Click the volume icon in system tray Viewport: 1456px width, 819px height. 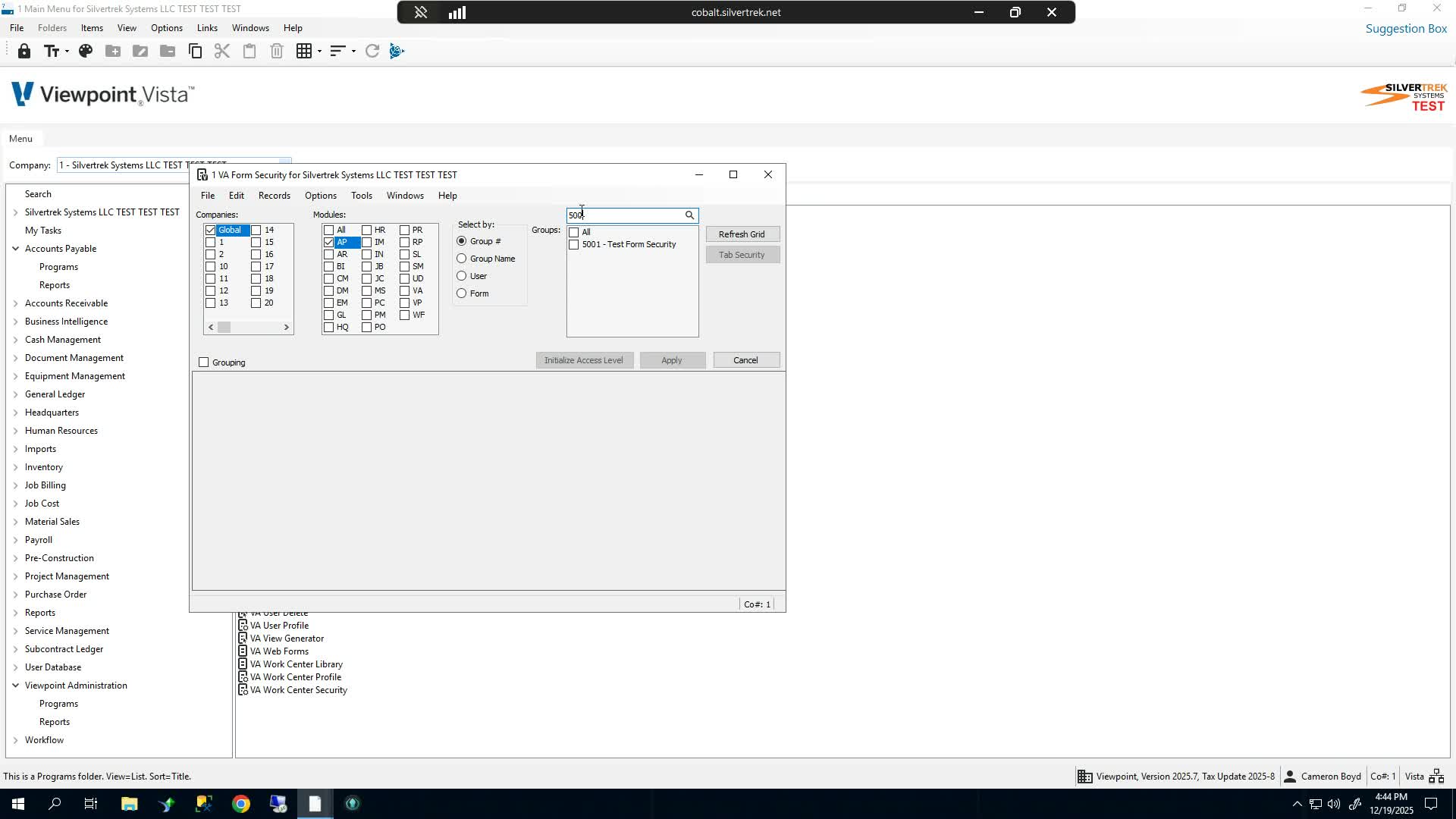click(1334, 804)
